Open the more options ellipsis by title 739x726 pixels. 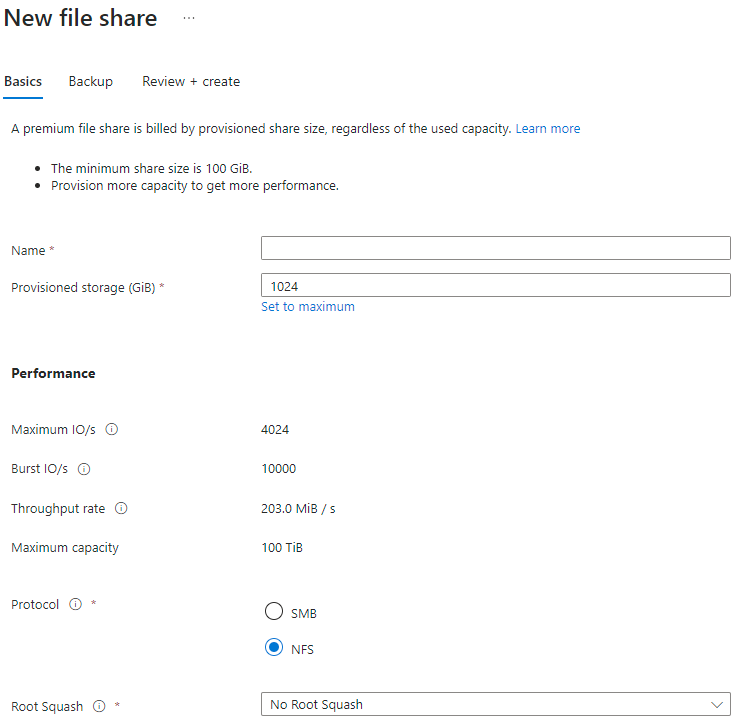189,18
